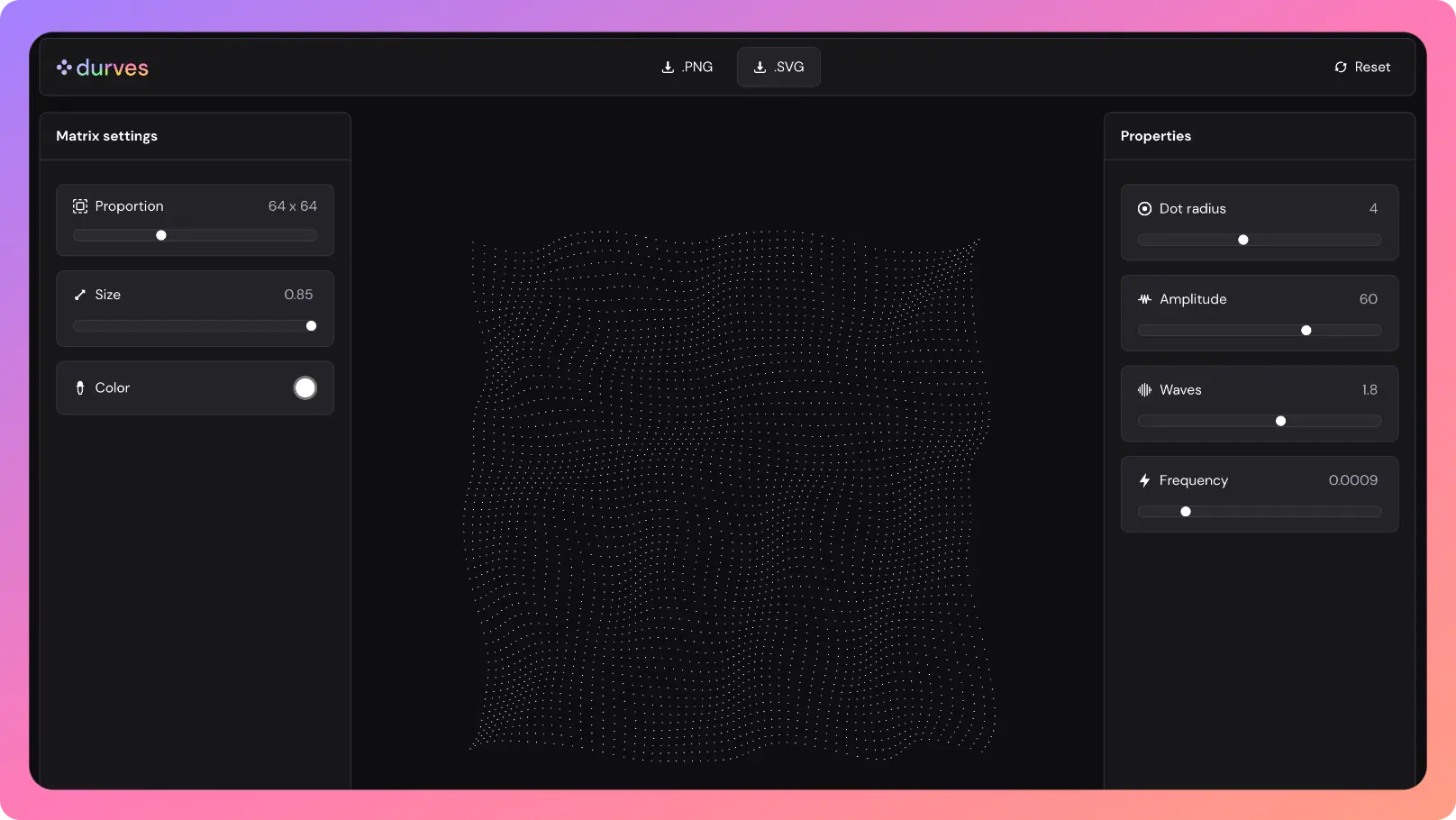Click the Color eyedropper icon

(x=80, y=388)
